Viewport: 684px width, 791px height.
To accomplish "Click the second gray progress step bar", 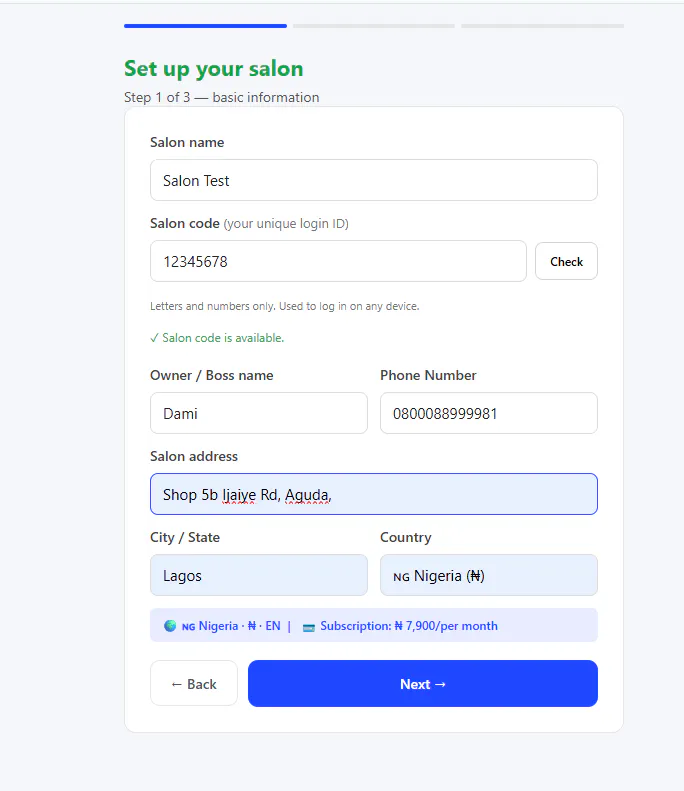I will tap(374, 26).
